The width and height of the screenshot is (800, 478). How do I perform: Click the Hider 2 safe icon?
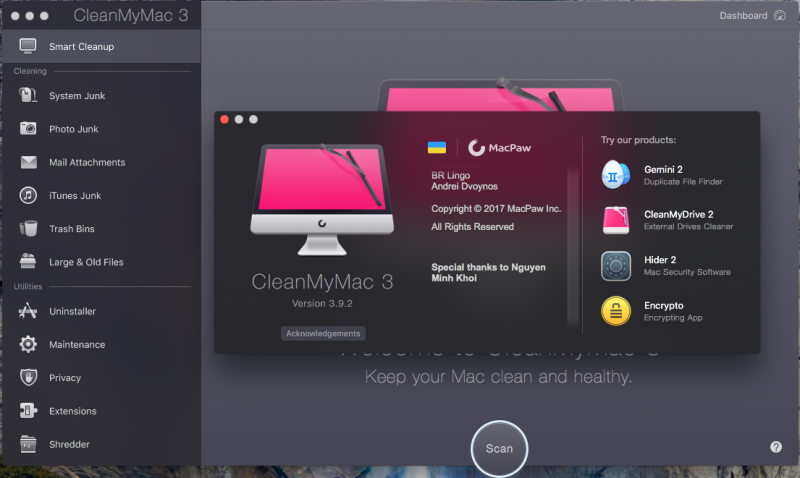(616, 266)
